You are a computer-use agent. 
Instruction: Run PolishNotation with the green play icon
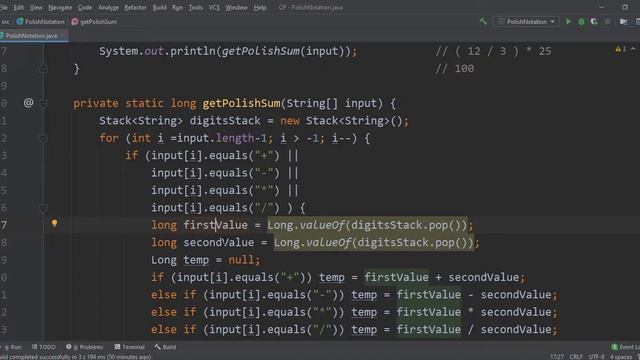pos(568,22)
